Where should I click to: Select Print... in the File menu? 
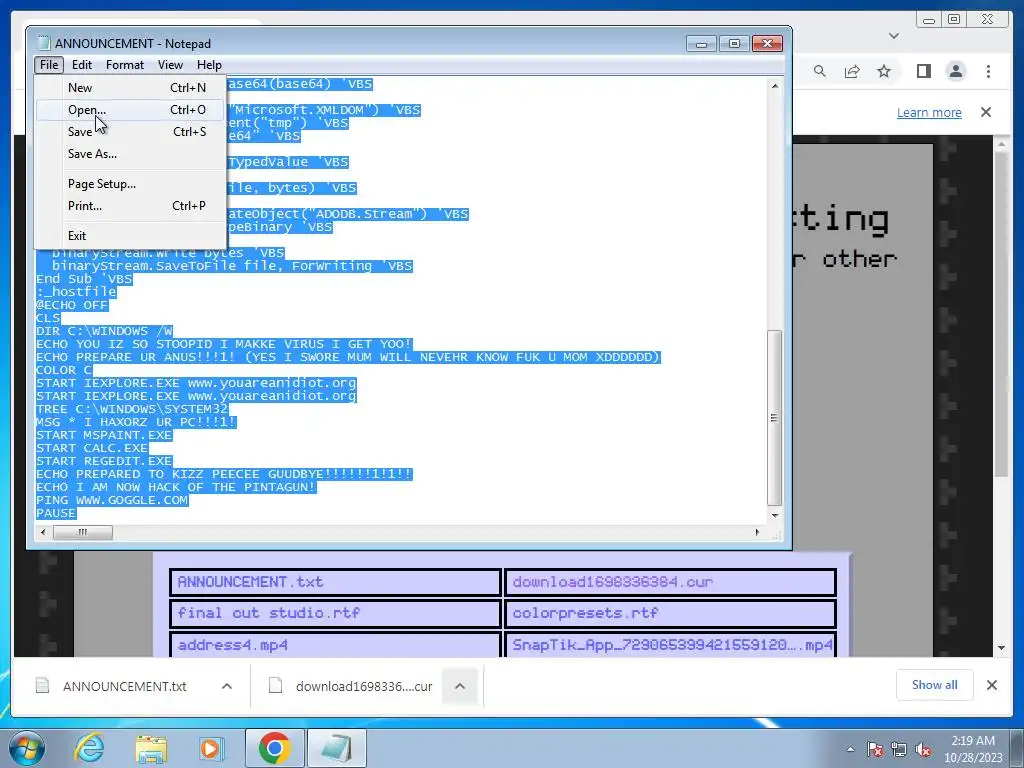[130, 206]
